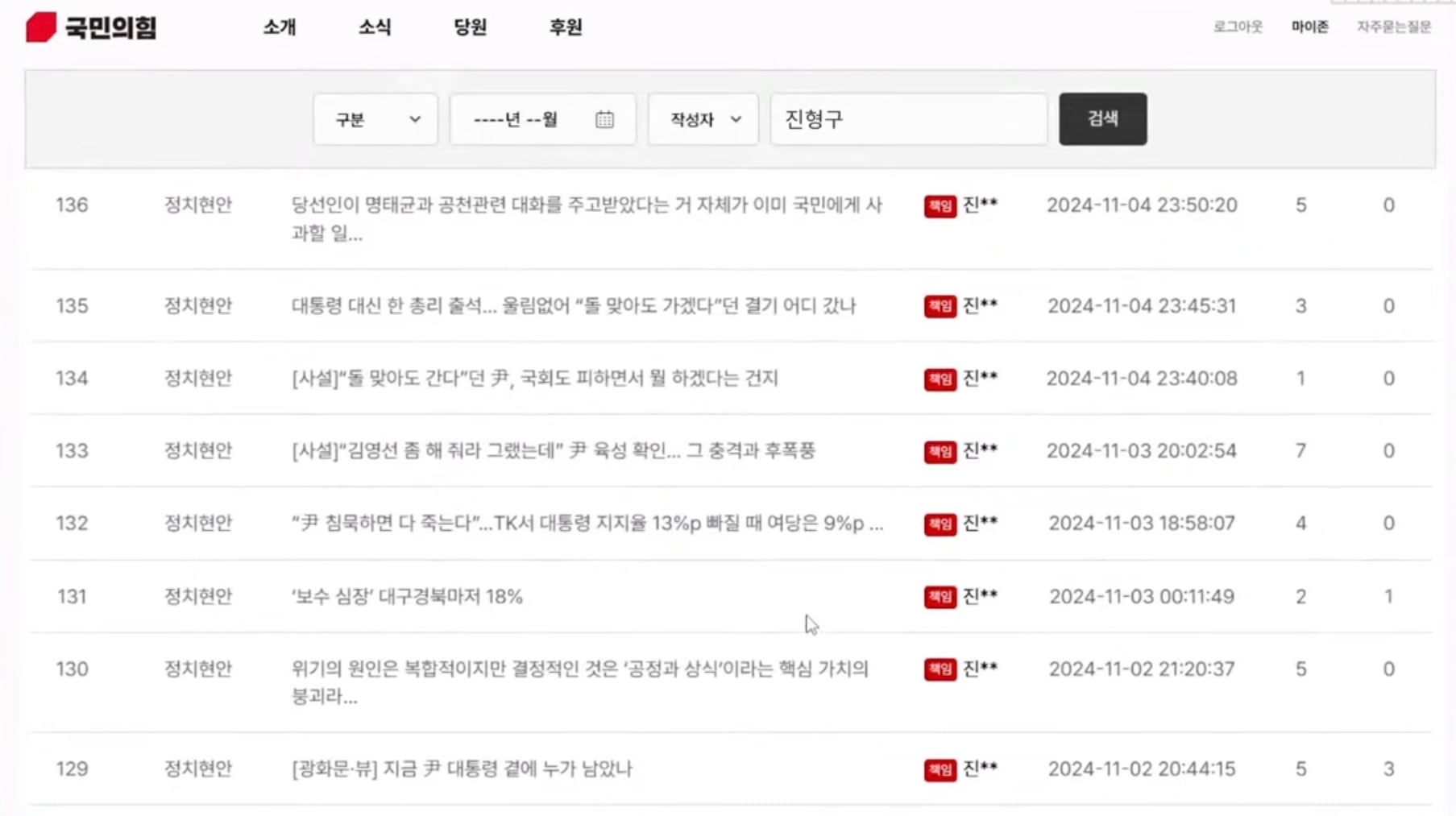This screenshot has height=816, width=1456.
Task: Click the 책임 badge on row 133
Action: tap(940, 451)
